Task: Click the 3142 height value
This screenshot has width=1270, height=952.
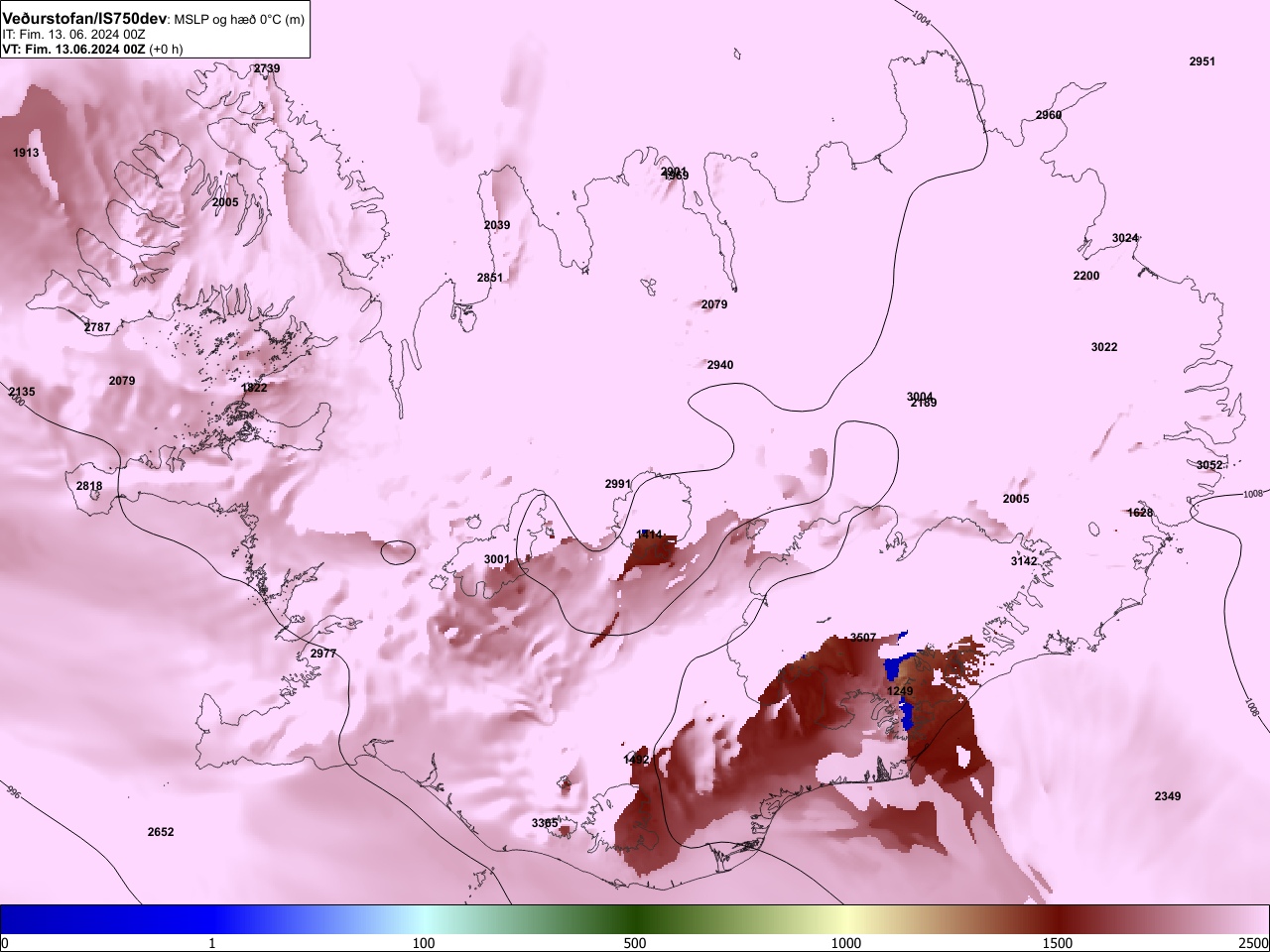Action: [x=1024, y=561]
